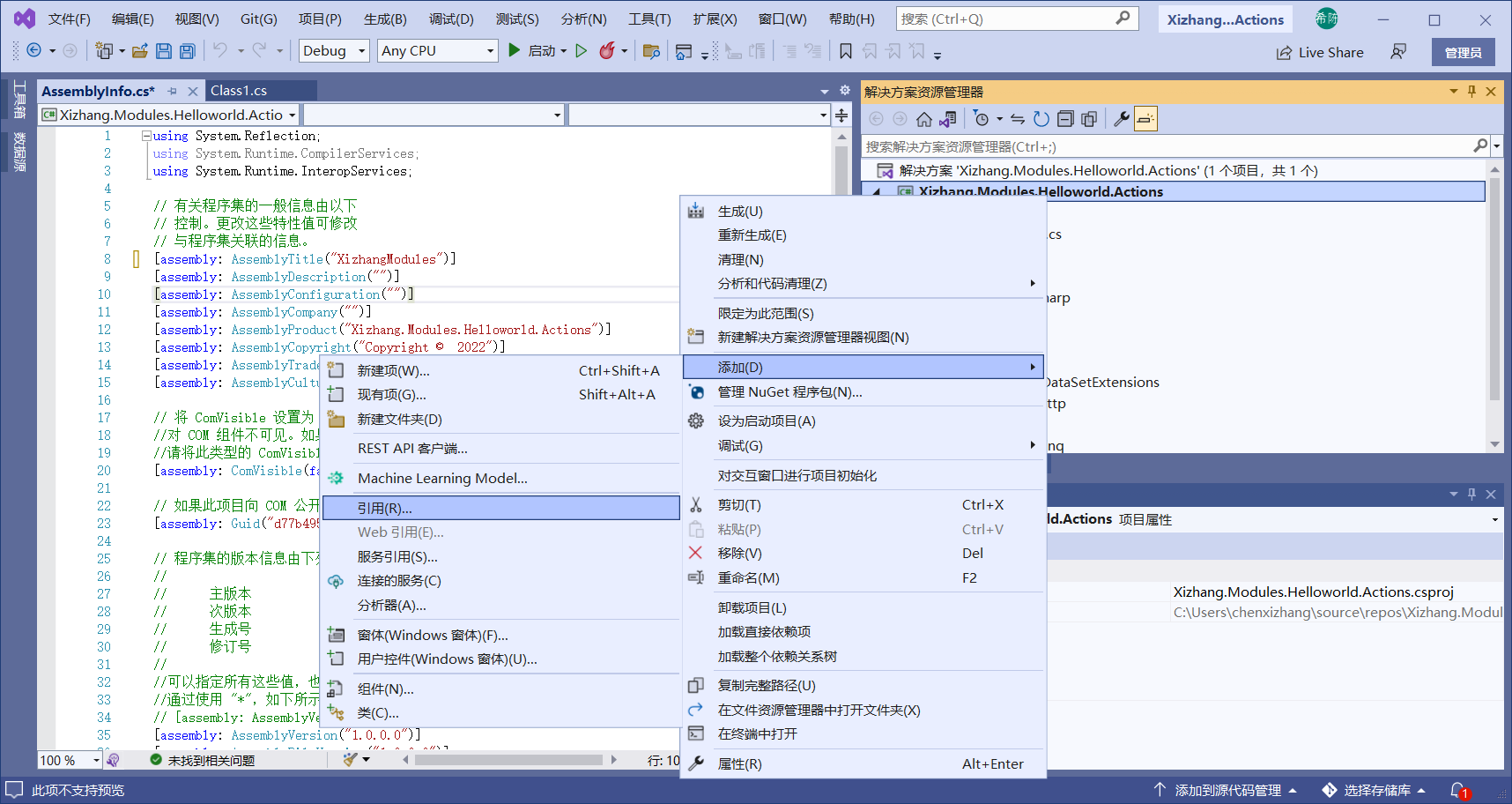Choose Properties (属性) in context menu
The height and width of the screenshot is (804, 1512).
pyautogui.click(x=863, y=764)
